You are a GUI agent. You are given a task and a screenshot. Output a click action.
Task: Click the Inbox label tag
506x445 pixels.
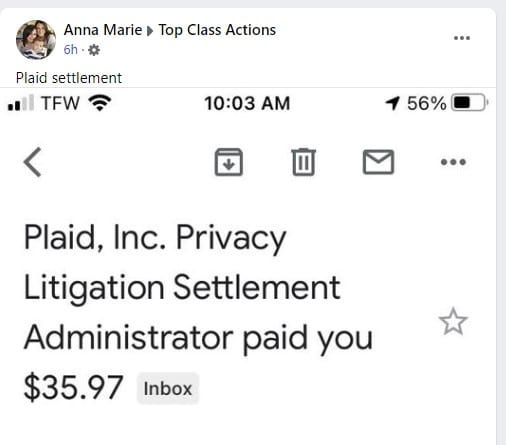(168, 389)
